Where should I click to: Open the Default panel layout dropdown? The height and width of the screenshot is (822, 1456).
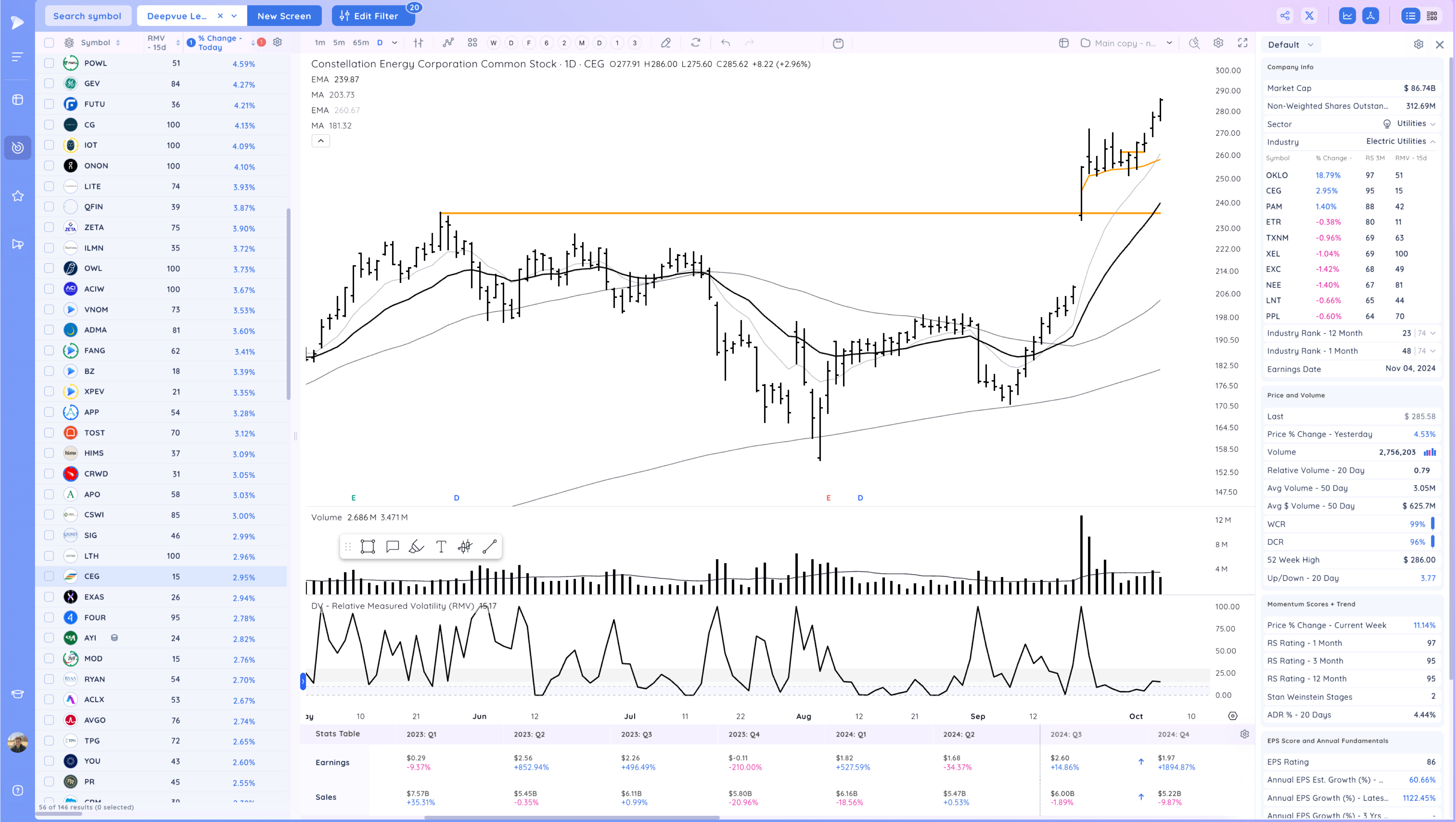click(x=1290, y=44)
